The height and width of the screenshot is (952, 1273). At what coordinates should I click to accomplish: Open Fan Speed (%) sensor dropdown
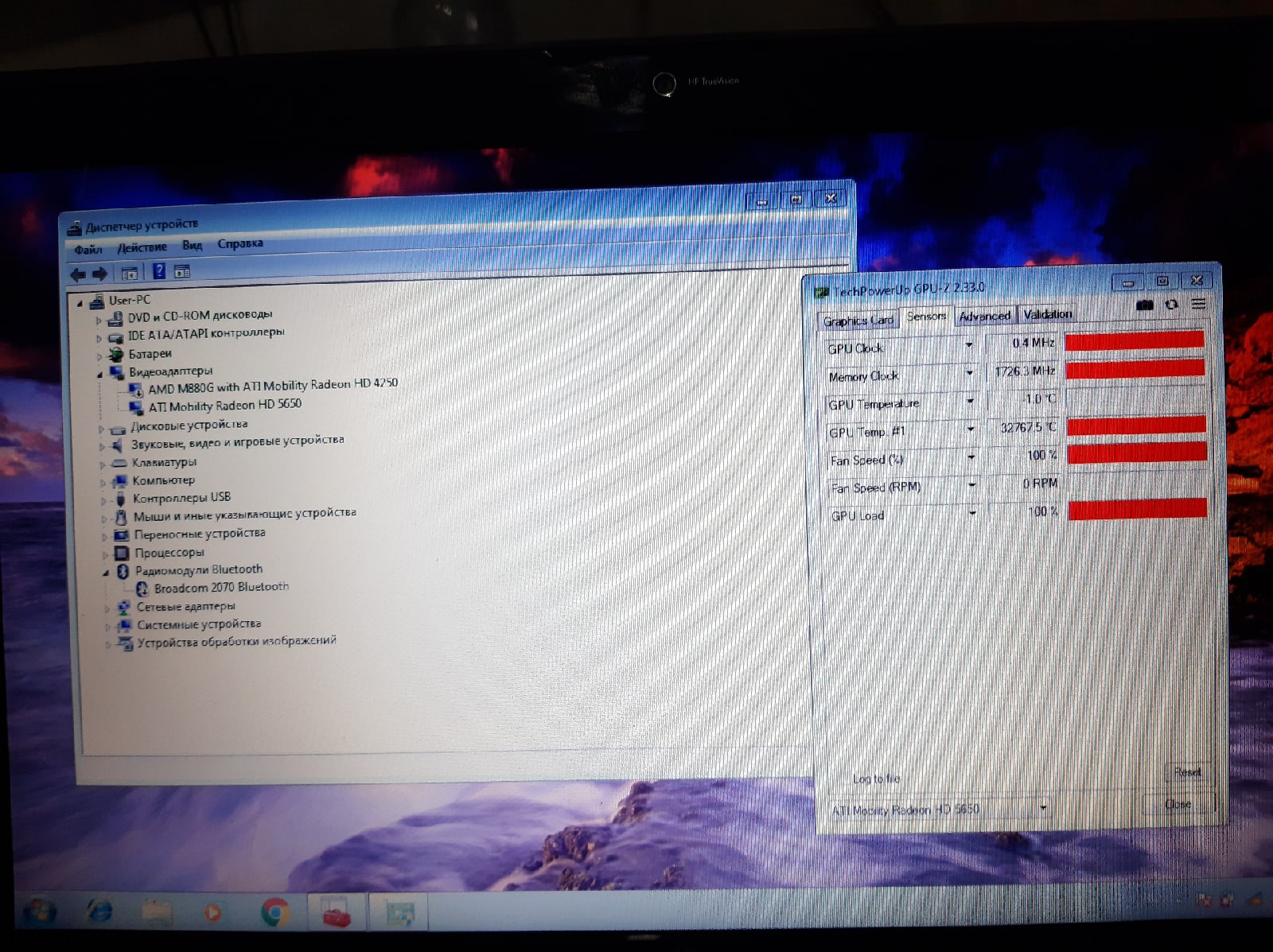[x=971, y=457]
